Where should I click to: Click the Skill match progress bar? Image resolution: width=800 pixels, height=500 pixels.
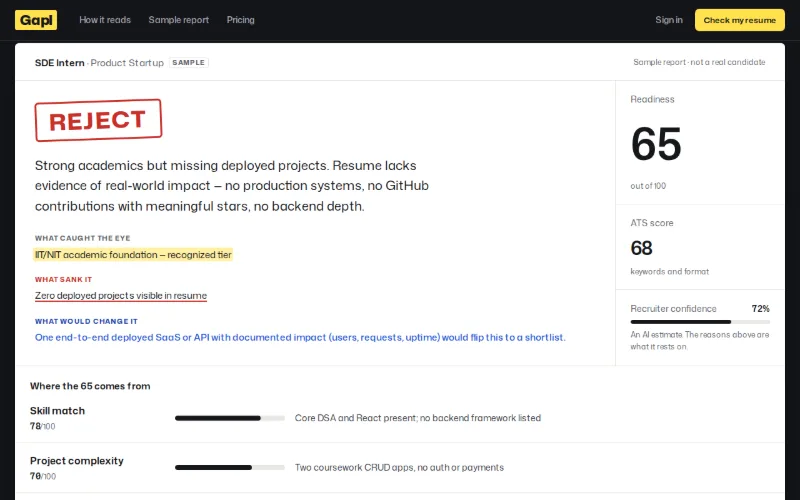(x=230, y=418)
